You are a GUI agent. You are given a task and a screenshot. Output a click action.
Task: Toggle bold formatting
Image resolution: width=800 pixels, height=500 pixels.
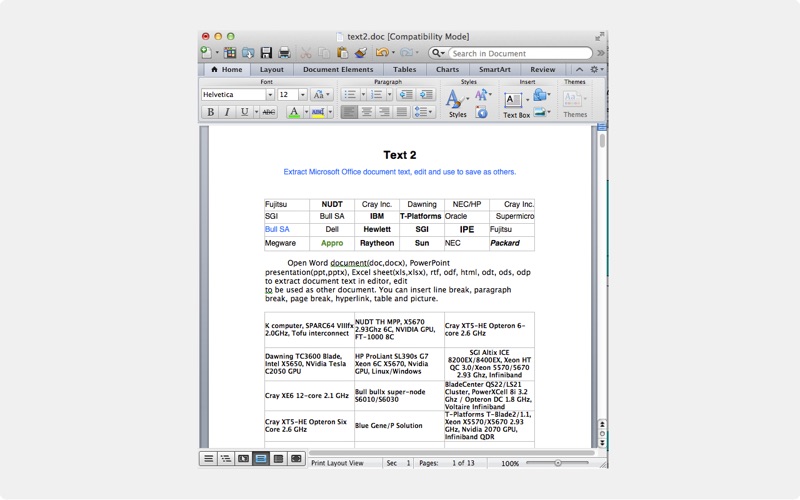tap(210, 112)
